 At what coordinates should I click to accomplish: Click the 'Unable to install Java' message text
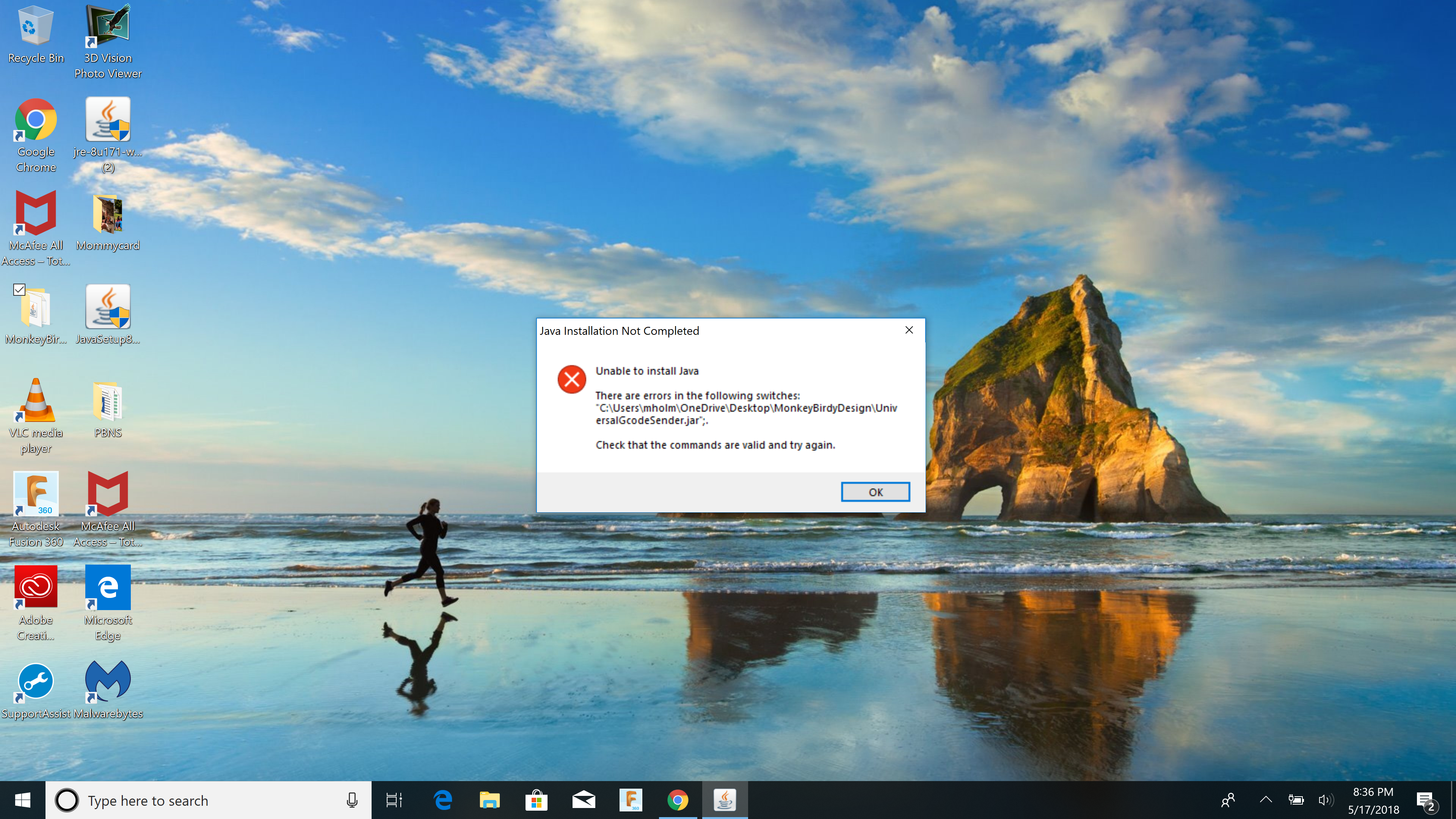(646, 371)
